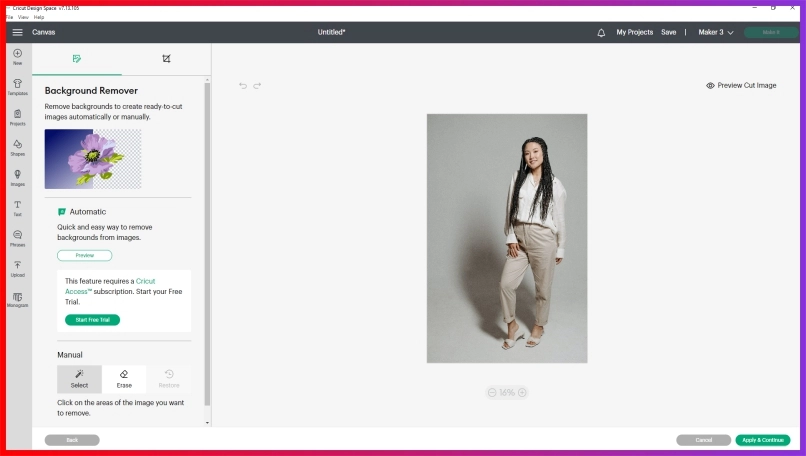This screenshot has width=806, height=456.
Task: Open the View menu
Action: (24, 17)
